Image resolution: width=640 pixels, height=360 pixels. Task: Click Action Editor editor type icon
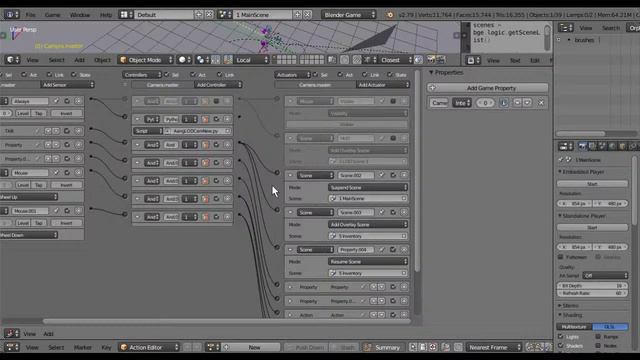point(11,347)
